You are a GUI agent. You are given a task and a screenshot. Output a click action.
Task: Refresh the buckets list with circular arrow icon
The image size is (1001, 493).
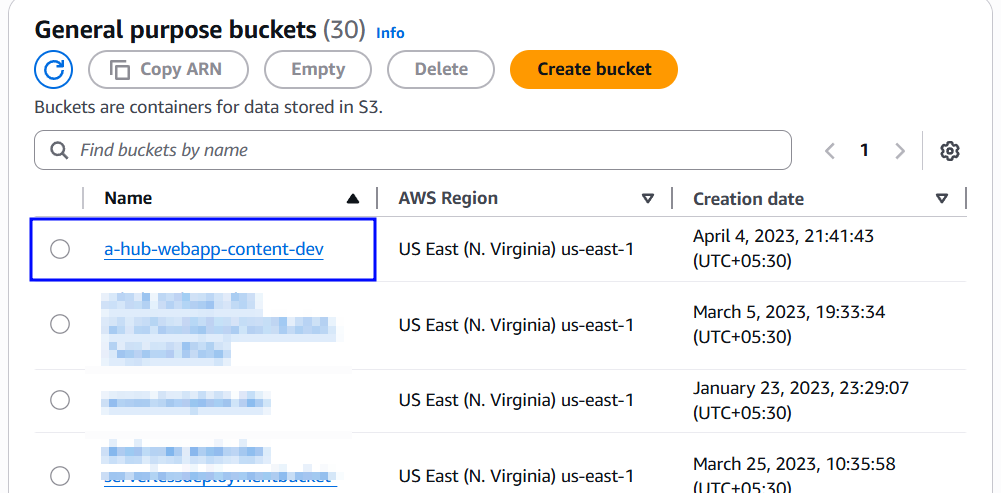point(54,70)
